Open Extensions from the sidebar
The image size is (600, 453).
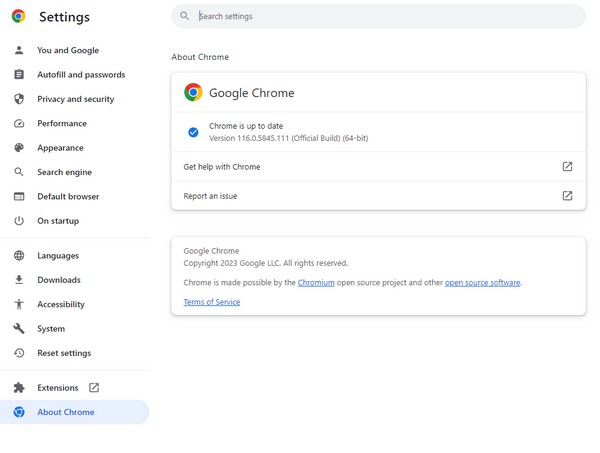pyautogui.click(x=58, y=388)
